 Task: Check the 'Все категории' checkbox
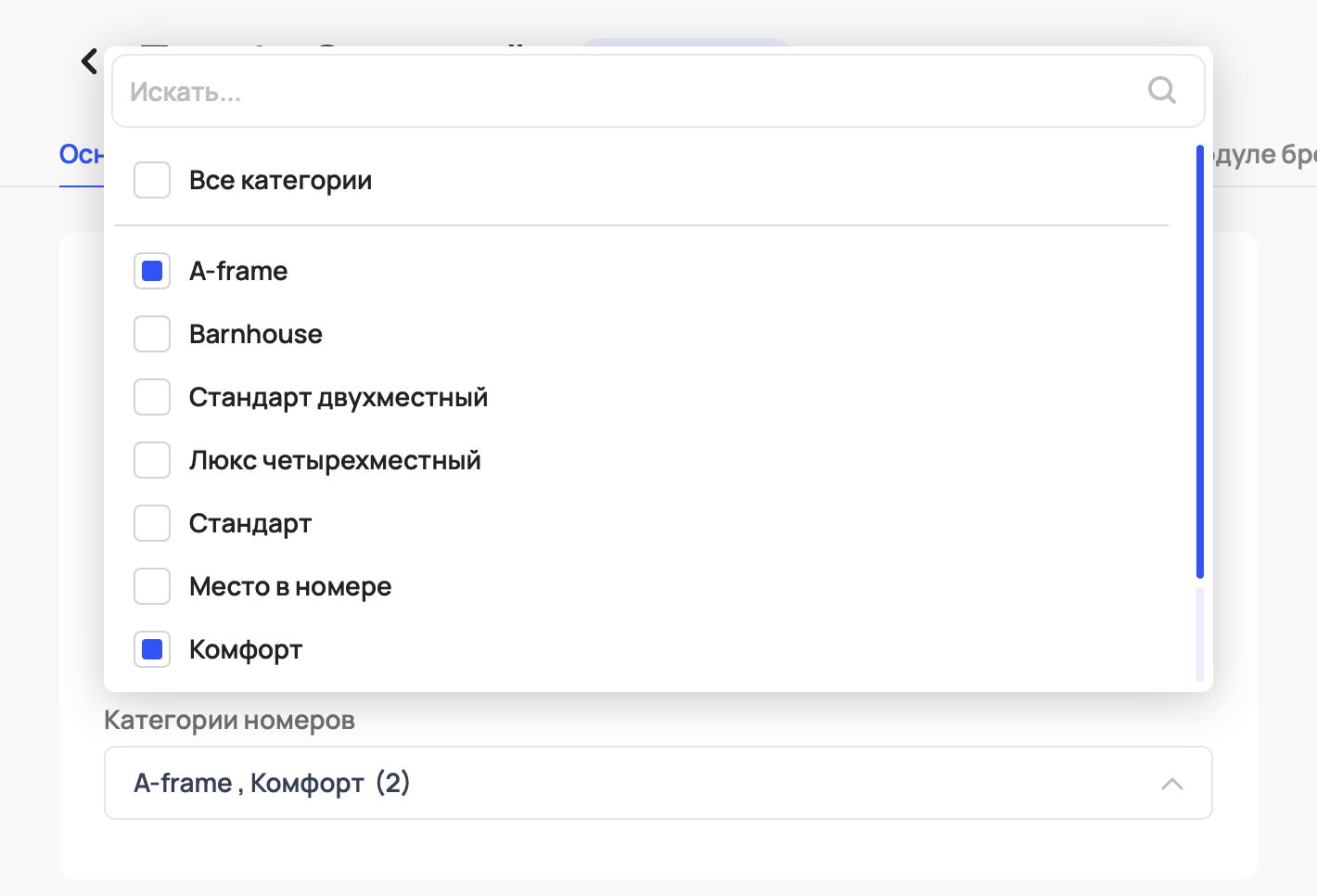point(152,180)
